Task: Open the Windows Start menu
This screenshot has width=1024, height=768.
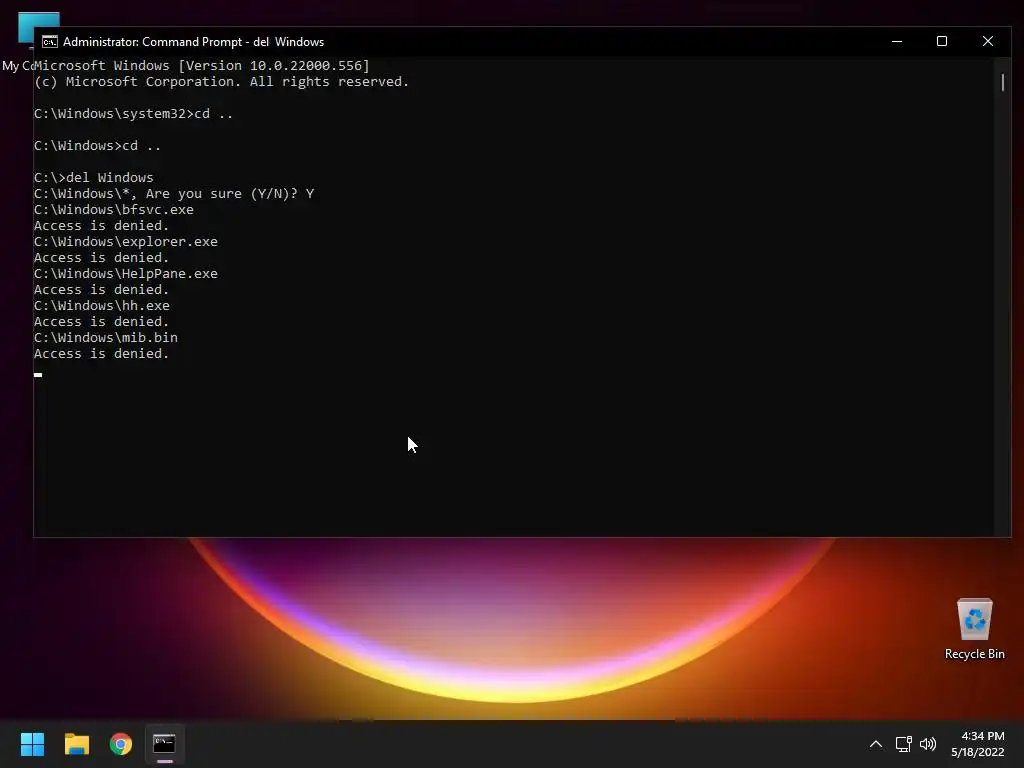Action: 32,744
